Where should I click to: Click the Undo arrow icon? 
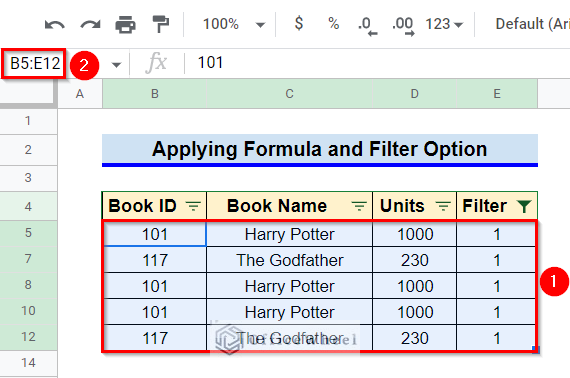click(55, 25)
